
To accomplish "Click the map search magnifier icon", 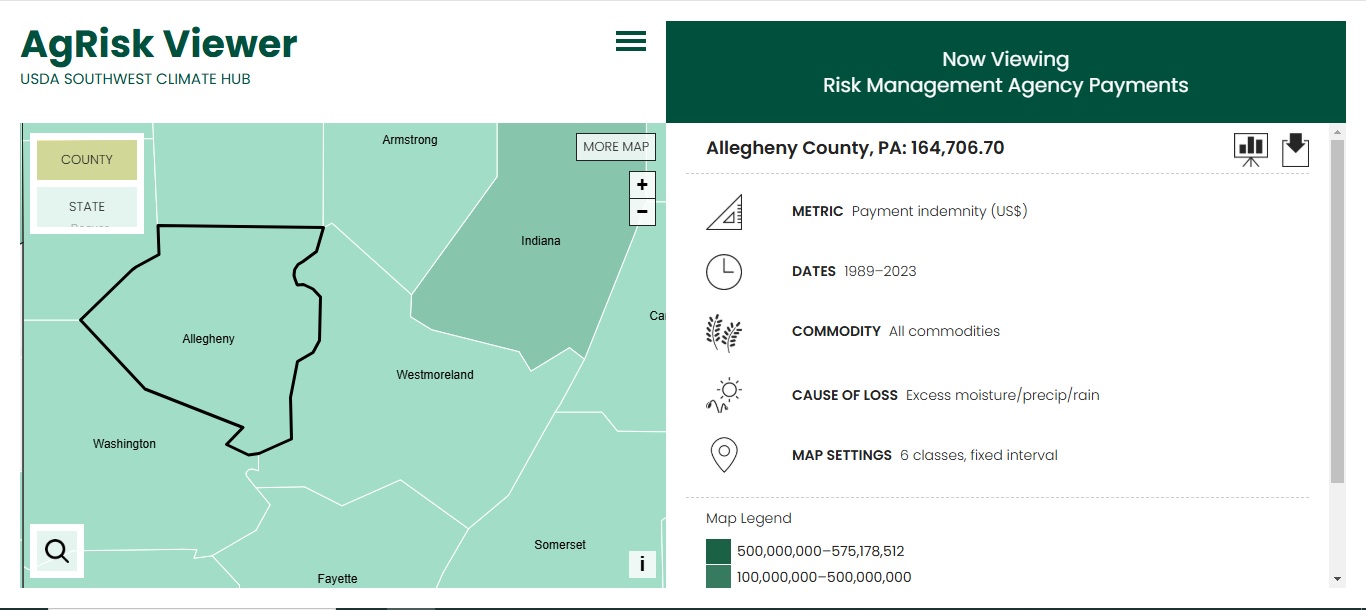I will click(x=57, y=551).
